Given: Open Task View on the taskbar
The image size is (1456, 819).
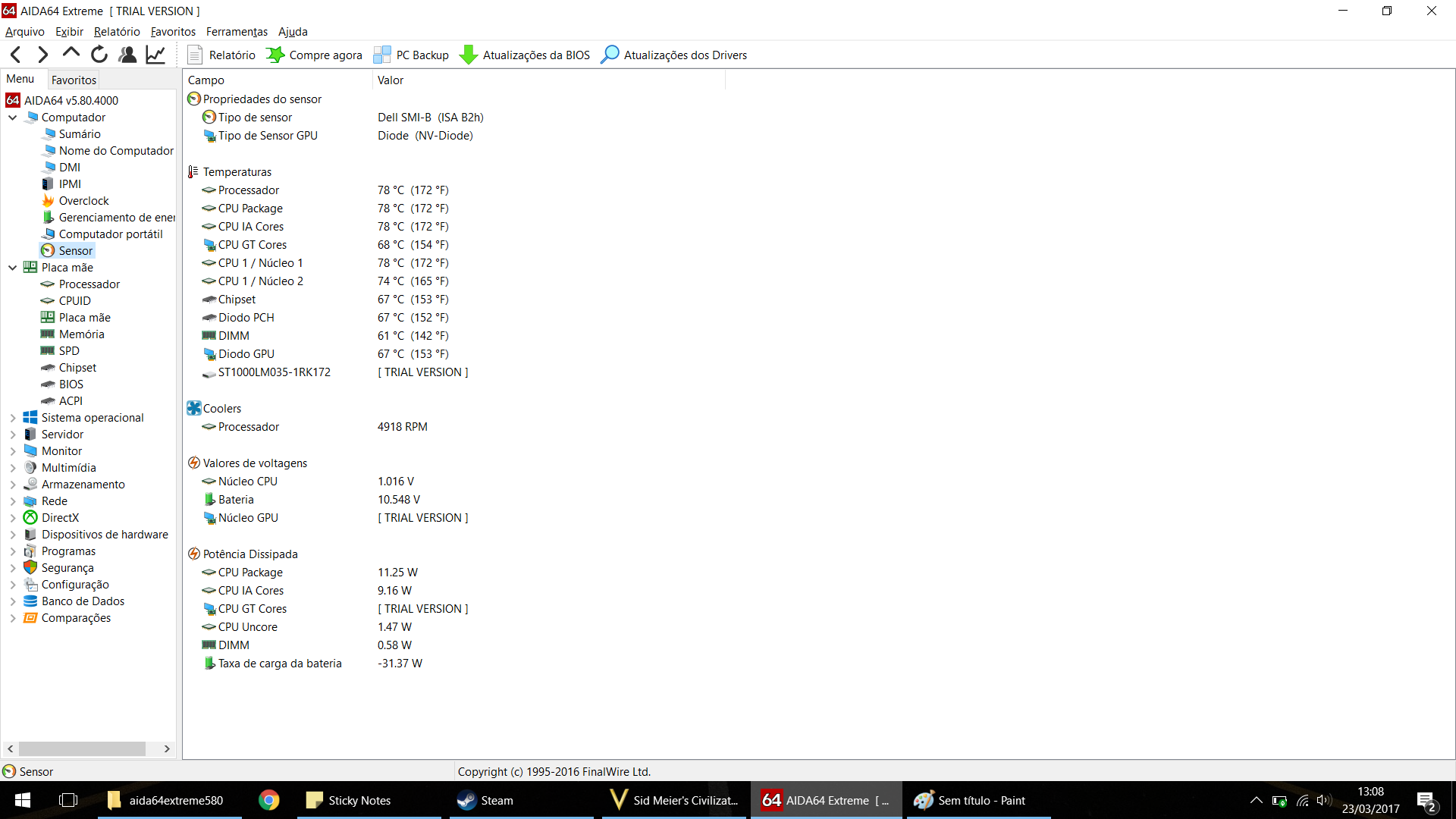Looking at the screenshot, I should pyautogui.click(x=68, y=800).
